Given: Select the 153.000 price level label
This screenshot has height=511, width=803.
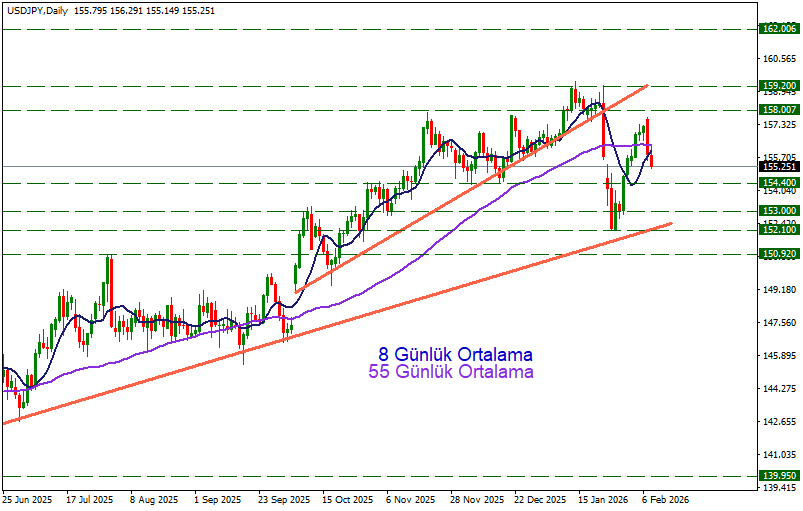Looking at the screenshot, I should [778, 211].
